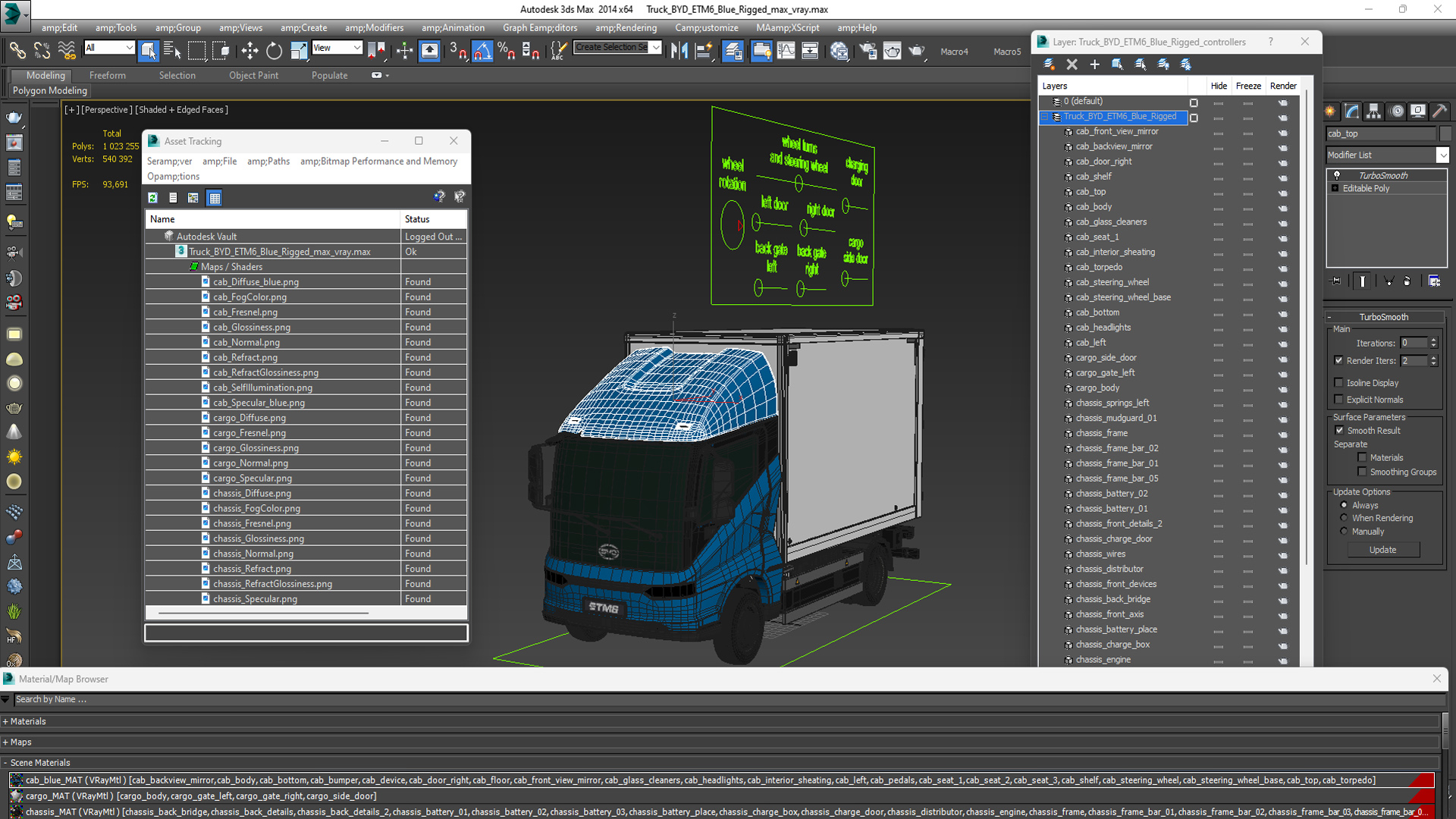The image size is (1456, 819).
Task: Click the Polygon Modeling panel button
Action: coord(50,90)
